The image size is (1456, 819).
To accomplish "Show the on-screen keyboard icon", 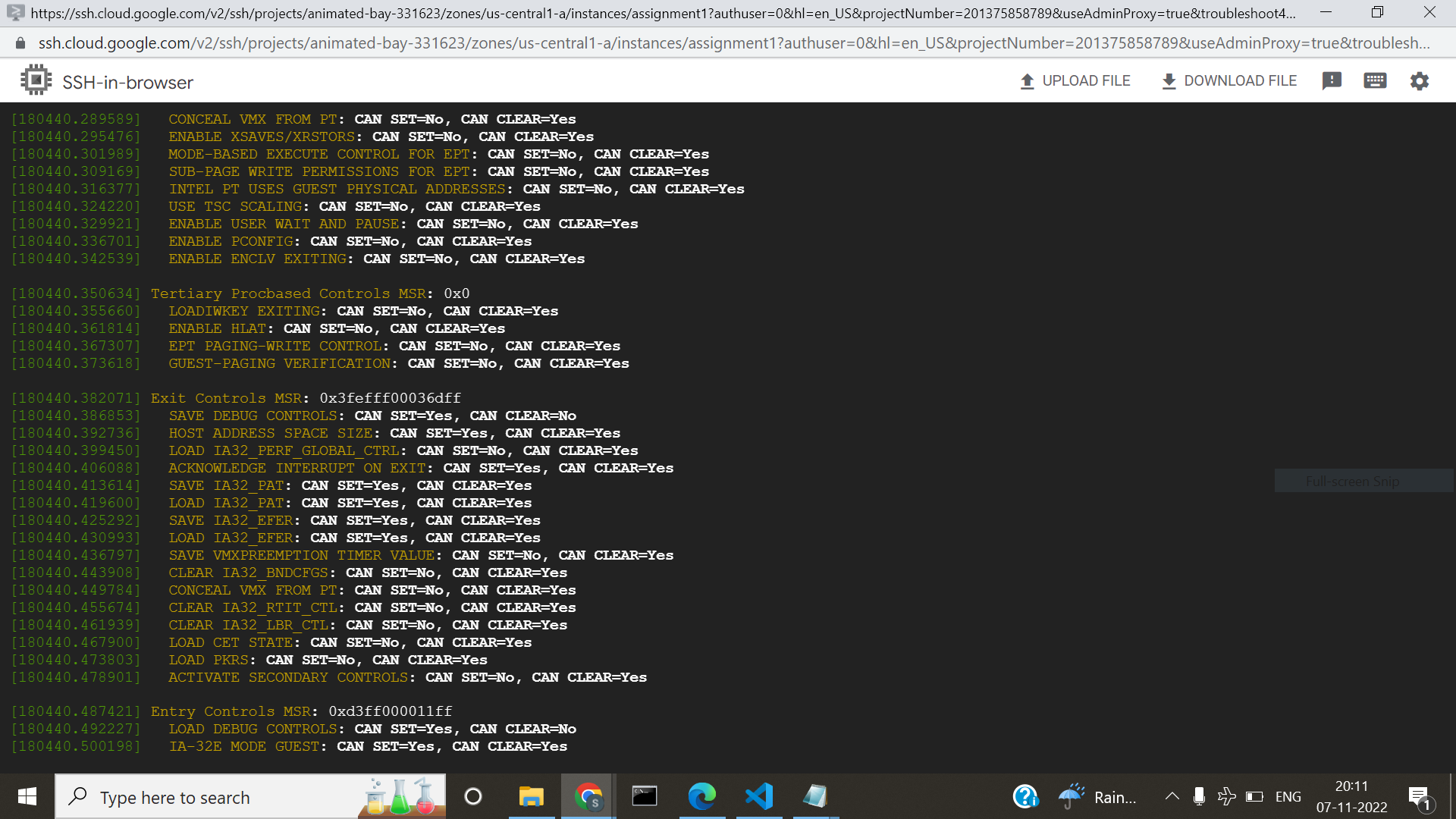I will coord(1376,80).
